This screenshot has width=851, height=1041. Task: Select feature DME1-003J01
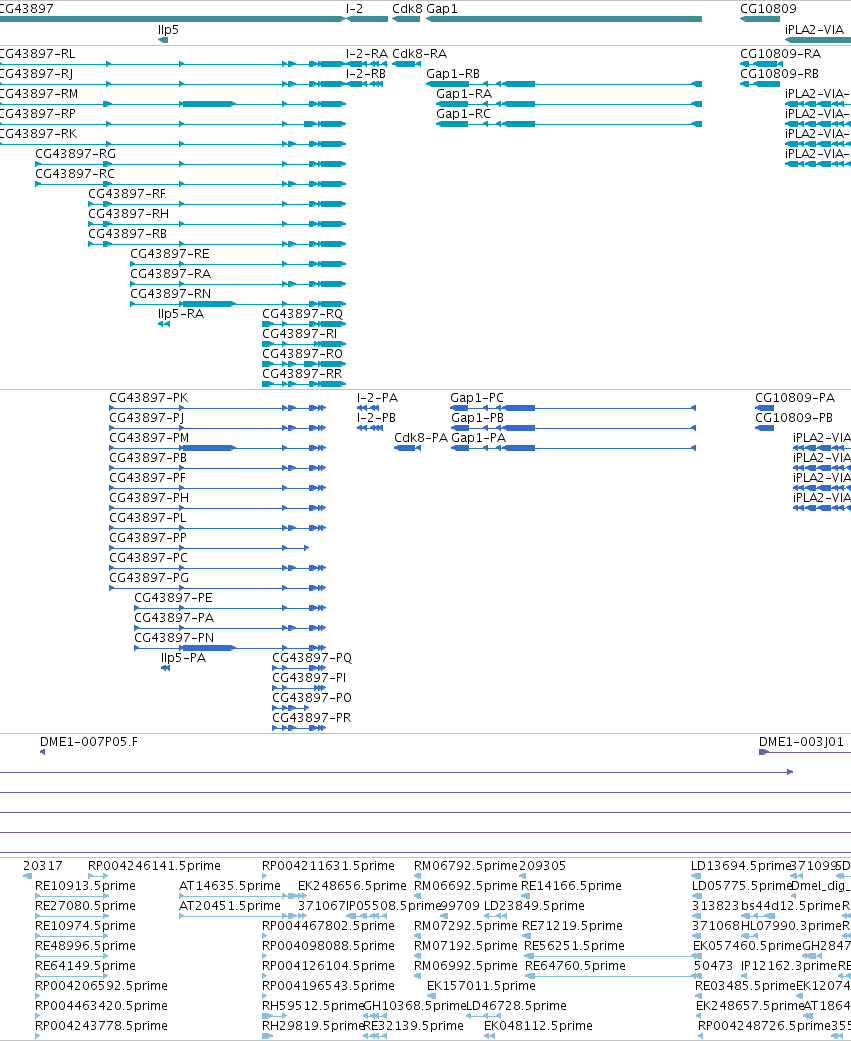point(805,752)
